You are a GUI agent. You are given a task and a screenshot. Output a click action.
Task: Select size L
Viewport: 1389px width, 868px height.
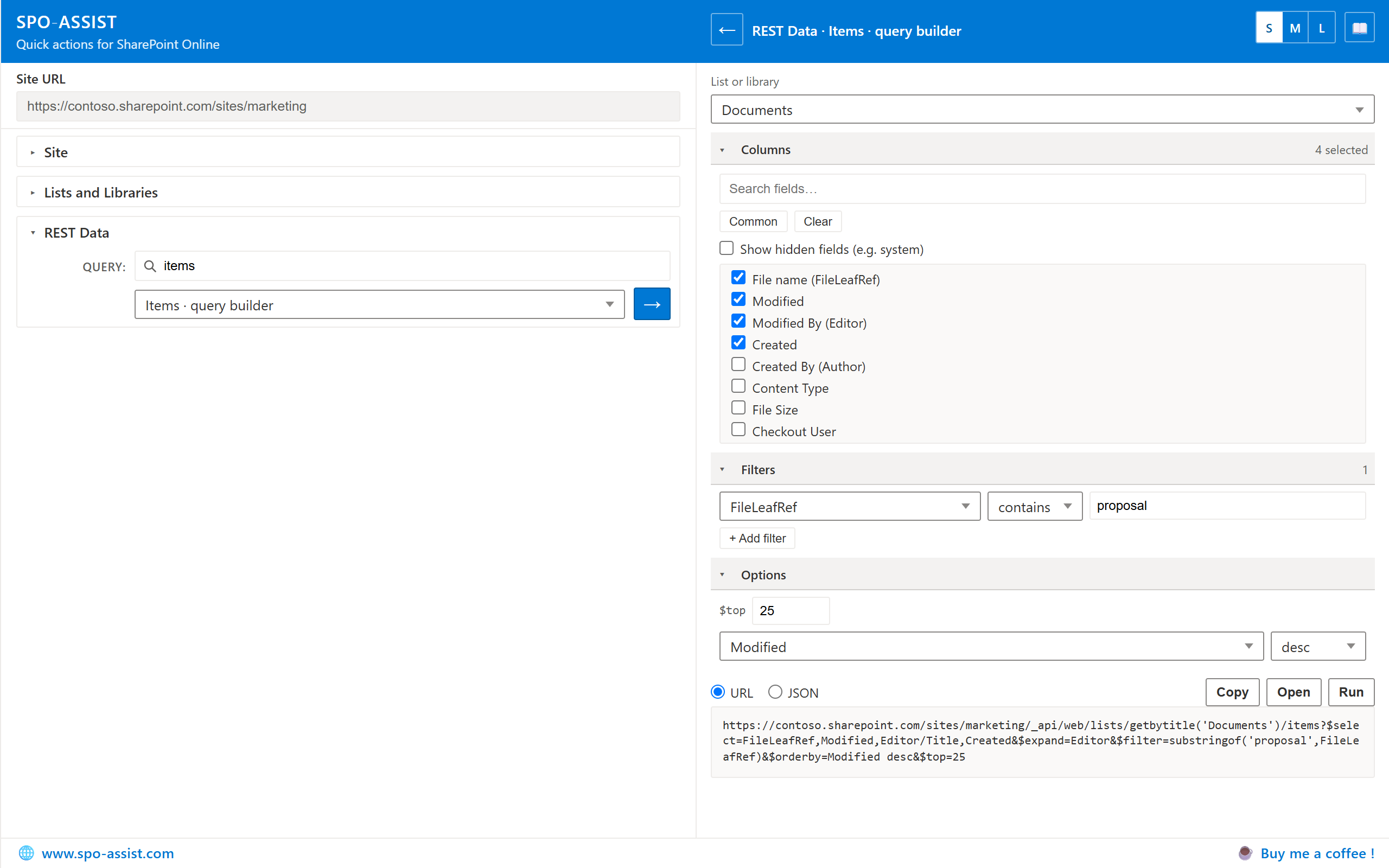point(1321,28)
